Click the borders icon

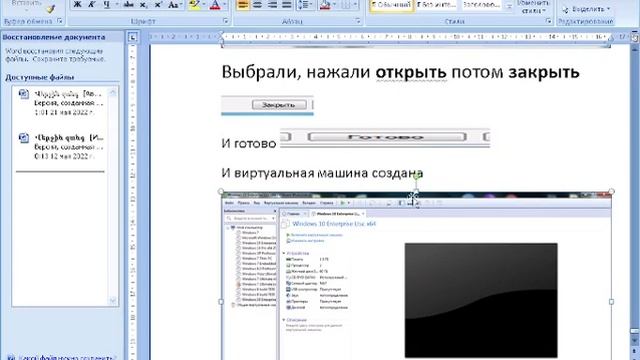345,4
